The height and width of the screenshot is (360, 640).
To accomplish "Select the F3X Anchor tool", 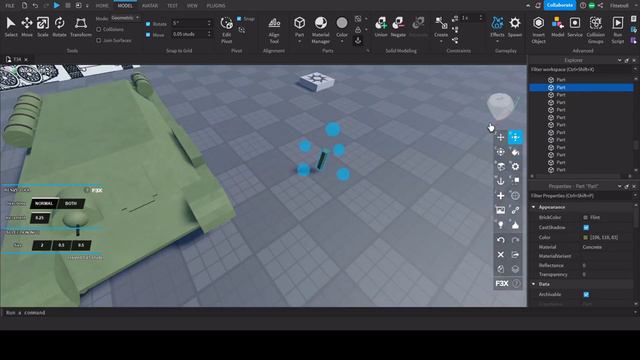I will (x=500, y=181).
